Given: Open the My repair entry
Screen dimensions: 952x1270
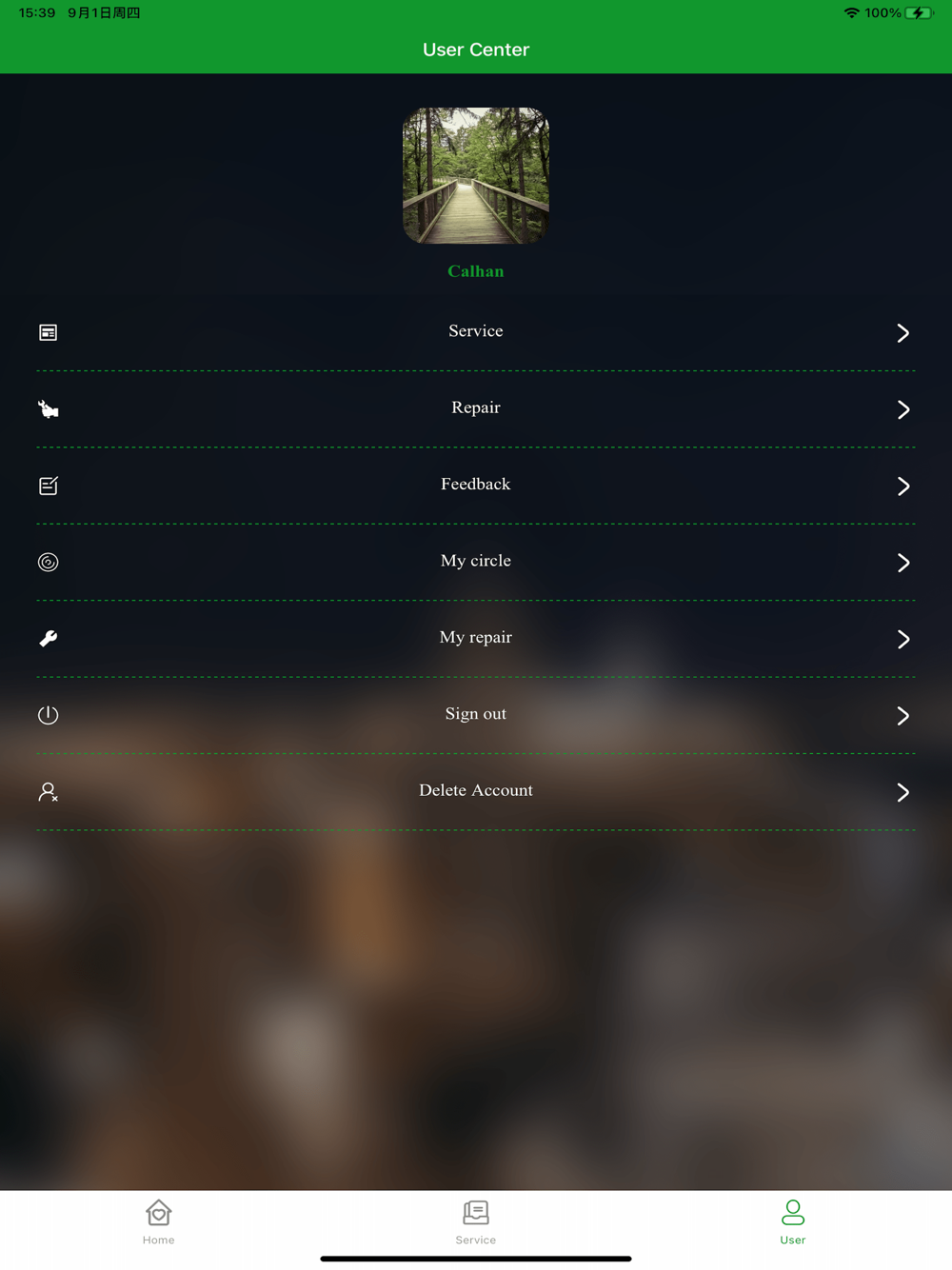Looking at the screenshot, I should 476,638.
